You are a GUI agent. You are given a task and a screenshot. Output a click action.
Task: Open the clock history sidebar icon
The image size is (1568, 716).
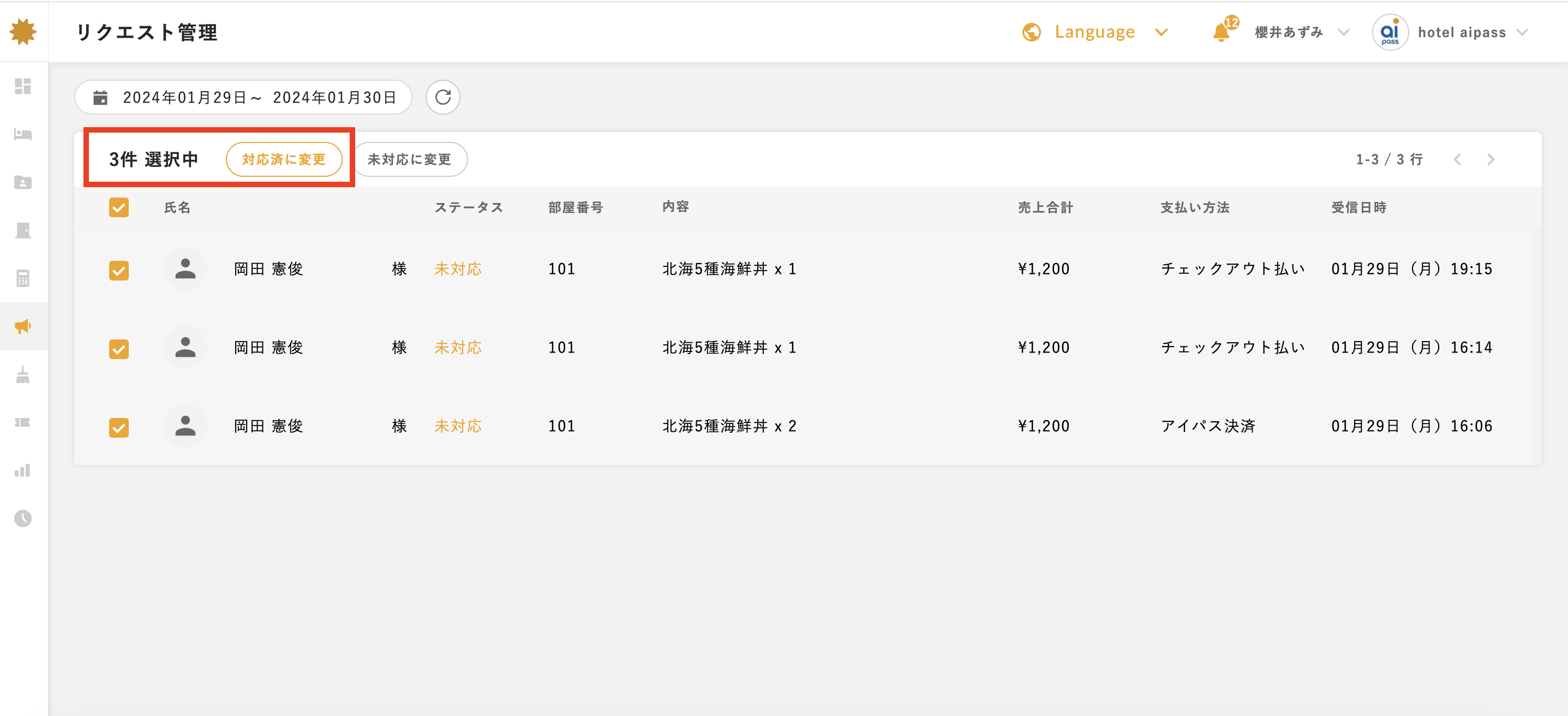pos(23,518)
